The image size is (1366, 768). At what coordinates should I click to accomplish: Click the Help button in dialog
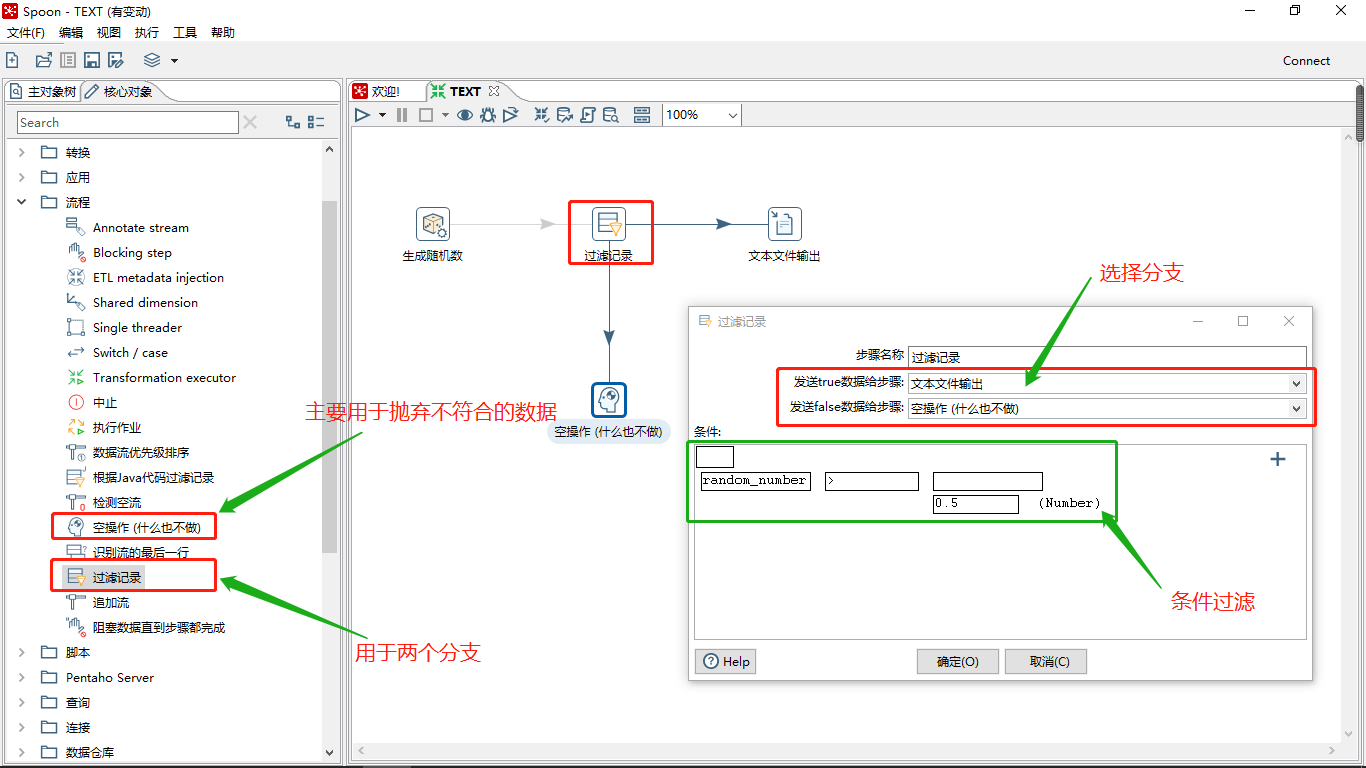pyautogui.click(x=726, y=662)
